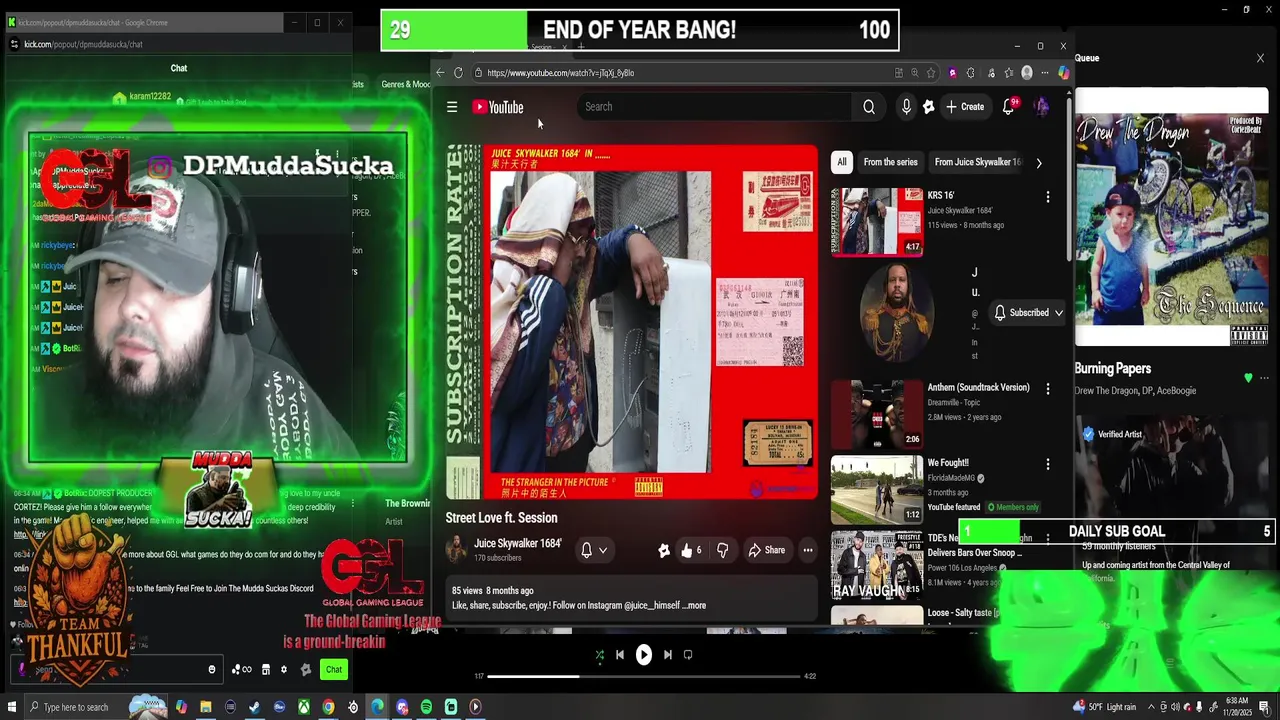Toggle shuffle in the Spotify player
1280x720 pixels.
(x=599, y=655)
